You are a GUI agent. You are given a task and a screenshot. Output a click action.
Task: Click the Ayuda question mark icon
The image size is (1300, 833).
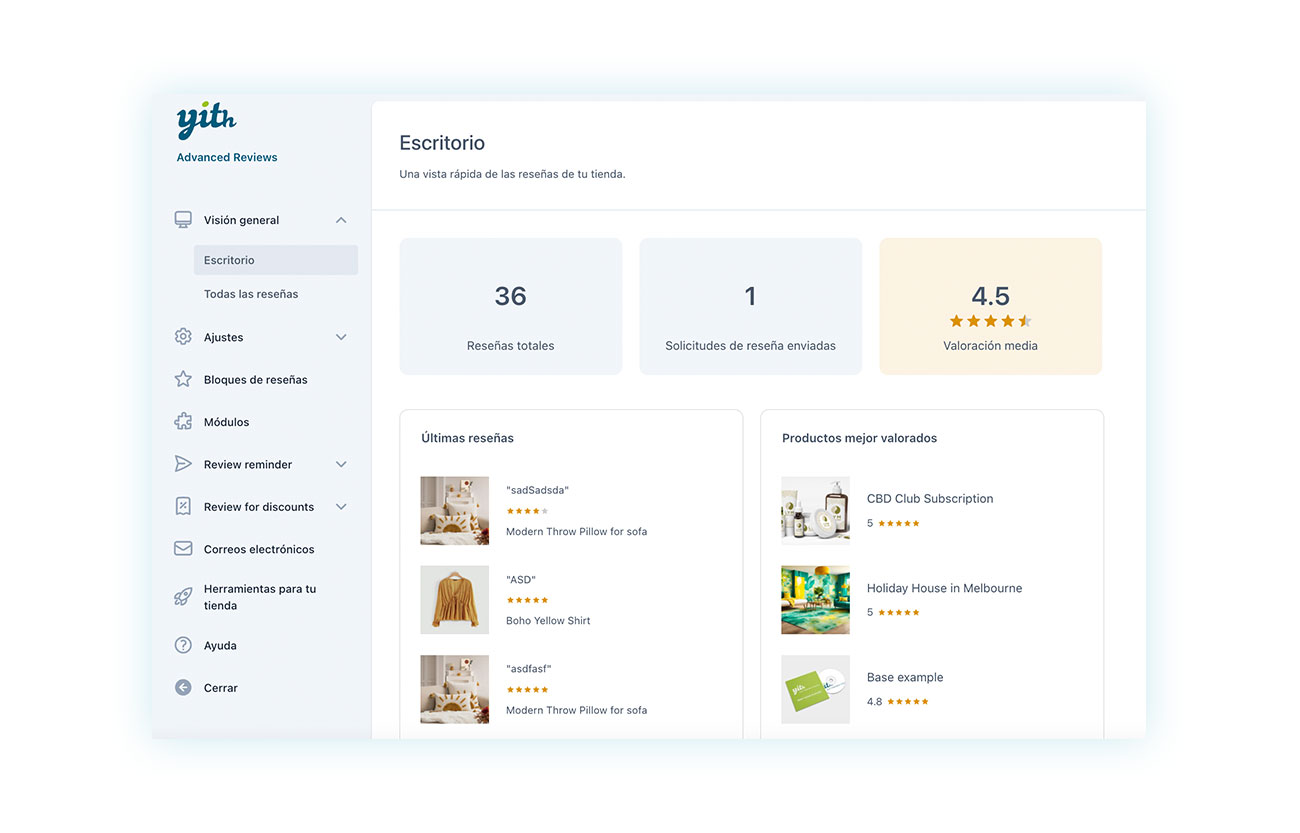pos(183,645)
